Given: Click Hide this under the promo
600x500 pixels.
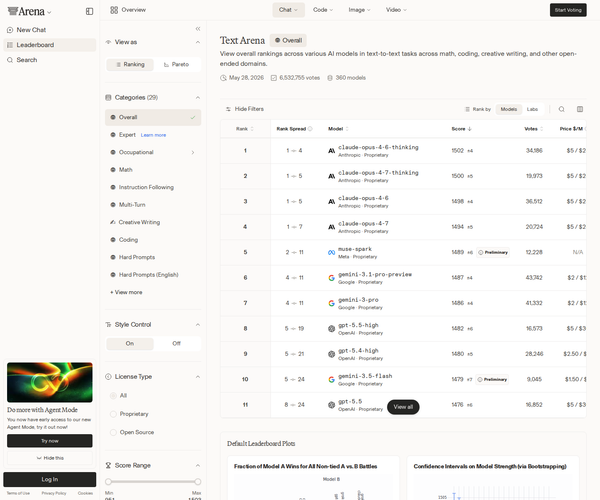Looking at the screenshot, I should [x=50, y=458].
